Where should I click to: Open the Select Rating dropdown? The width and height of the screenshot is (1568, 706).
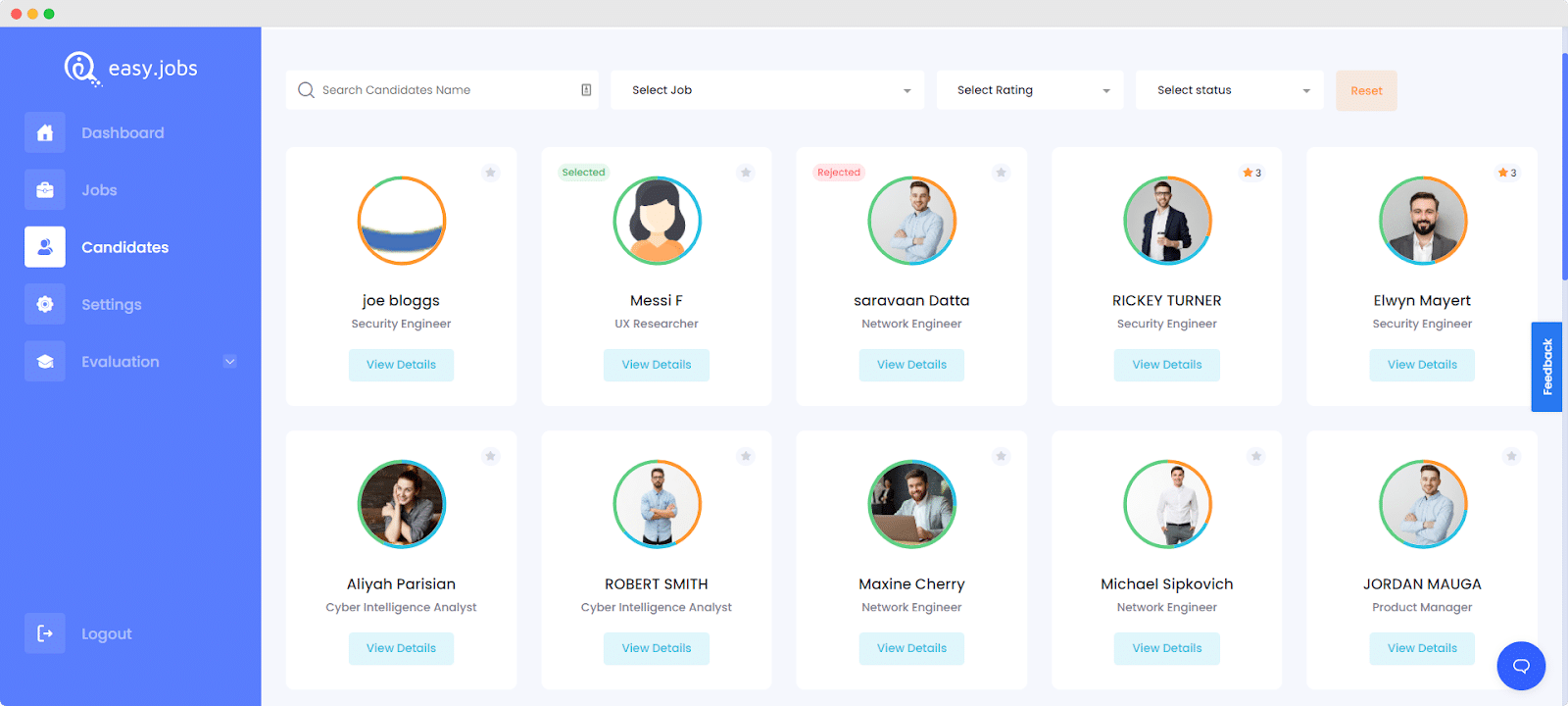1030,90
